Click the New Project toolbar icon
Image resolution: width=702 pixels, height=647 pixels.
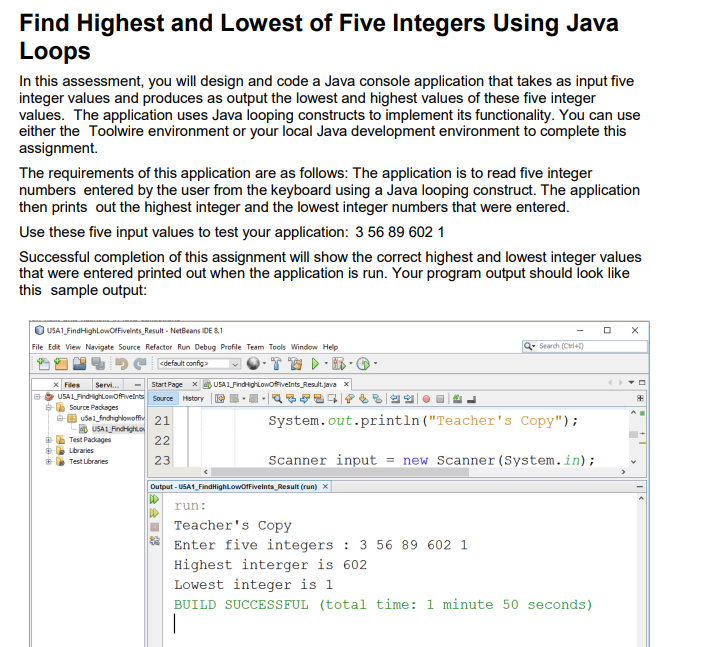click(x=61, y=364)
